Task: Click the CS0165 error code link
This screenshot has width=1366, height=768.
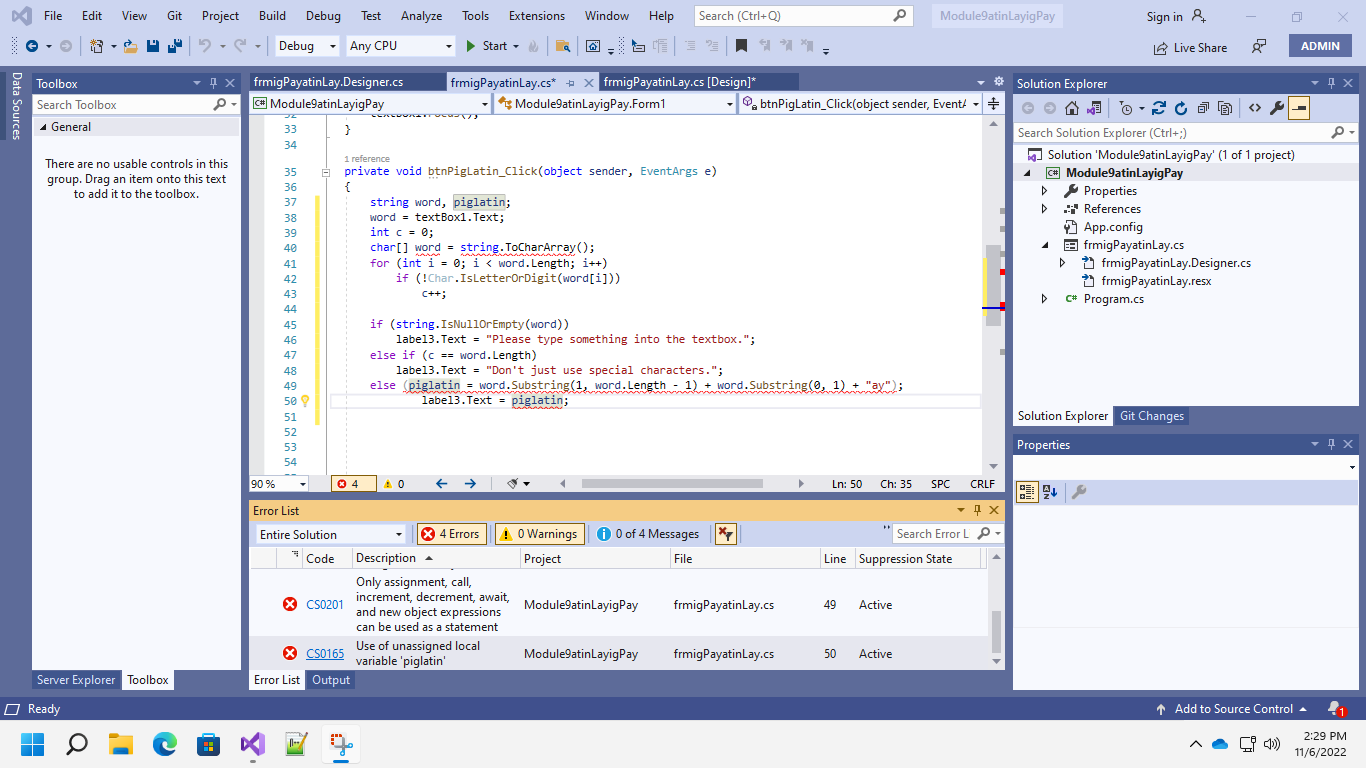Action: (x=324, y=654)
